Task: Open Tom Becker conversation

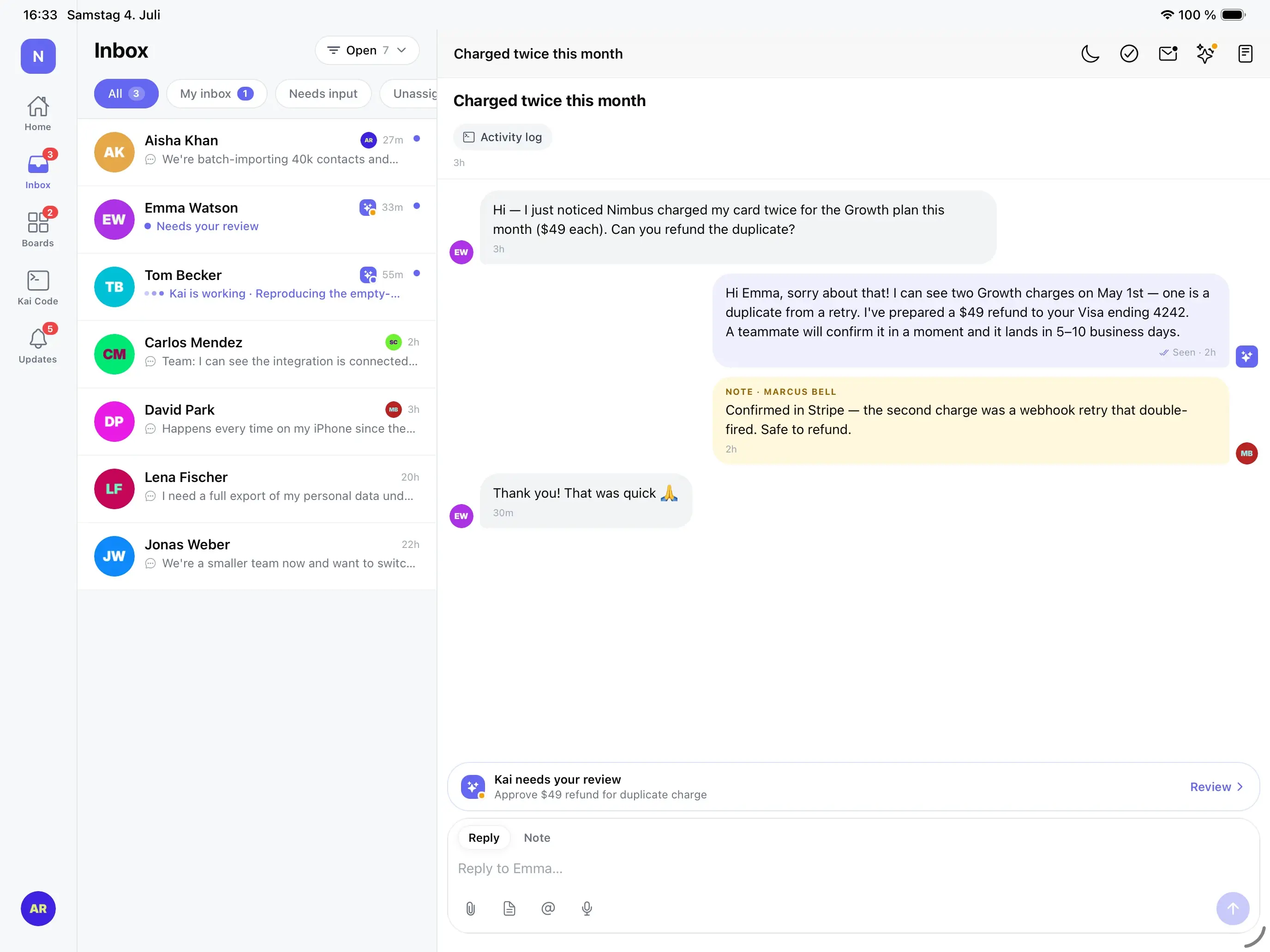Action: click(257, 286)
